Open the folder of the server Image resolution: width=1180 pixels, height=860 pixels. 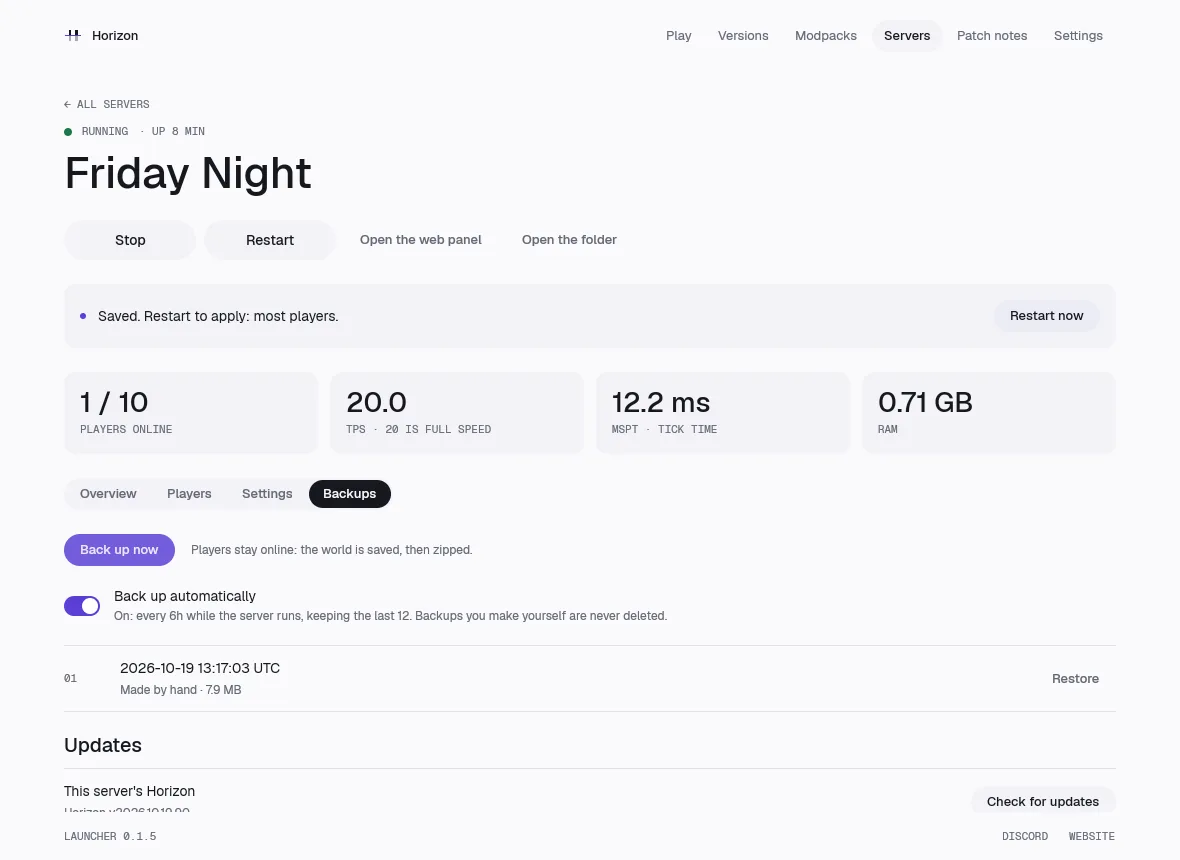(569, 240)
